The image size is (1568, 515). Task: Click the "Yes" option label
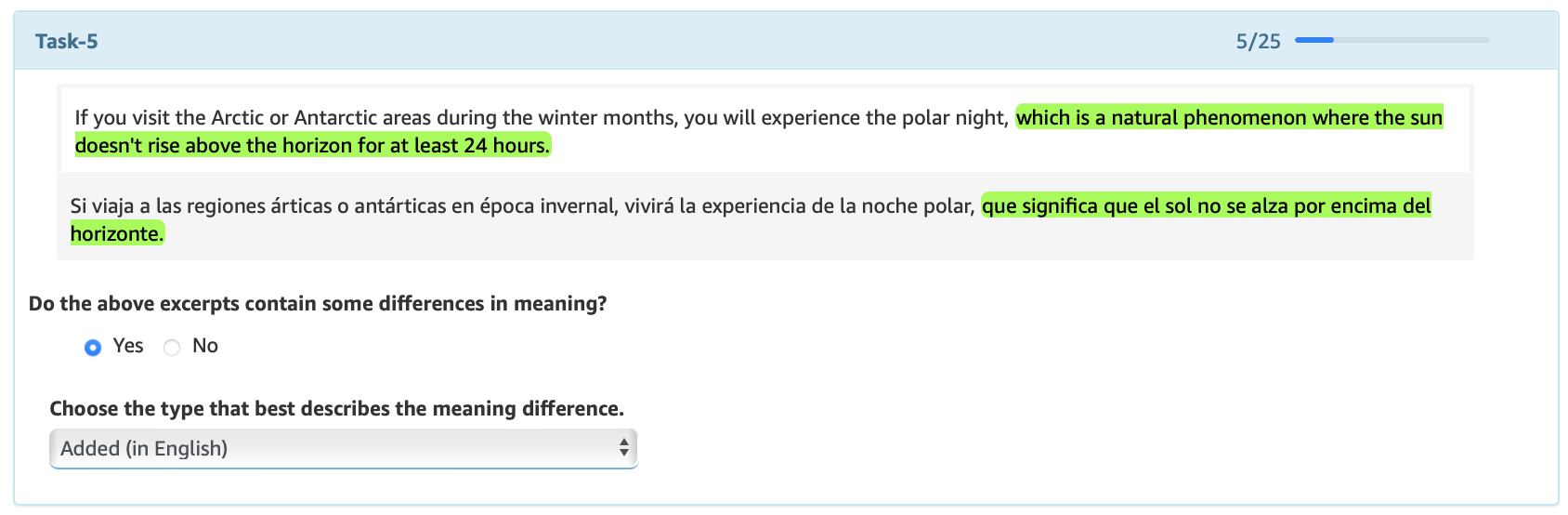coord(128,346)
